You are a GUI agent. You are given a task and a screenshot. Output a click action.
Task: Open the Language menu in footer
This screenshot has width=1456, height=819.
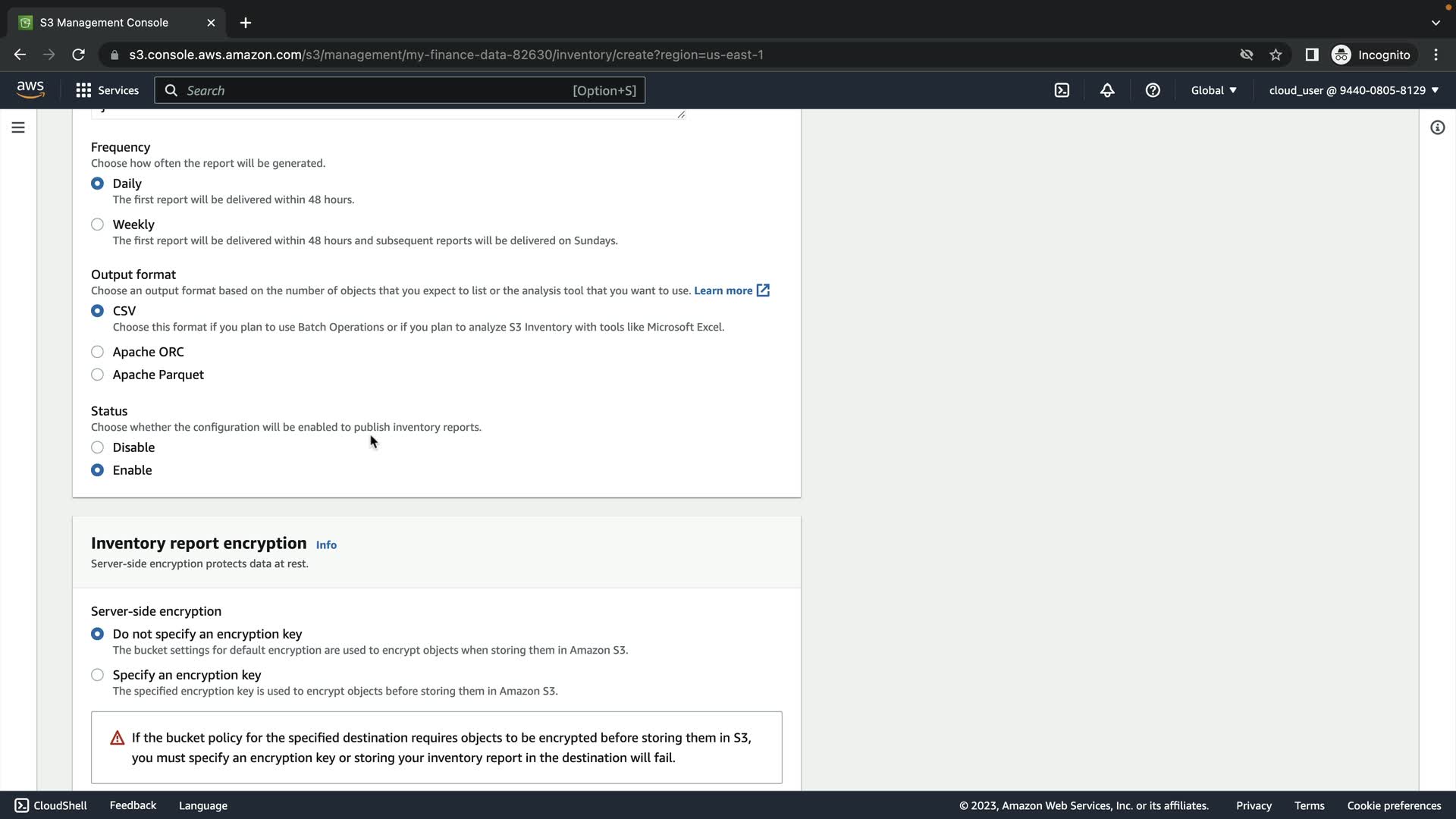(x=202, y=805)
